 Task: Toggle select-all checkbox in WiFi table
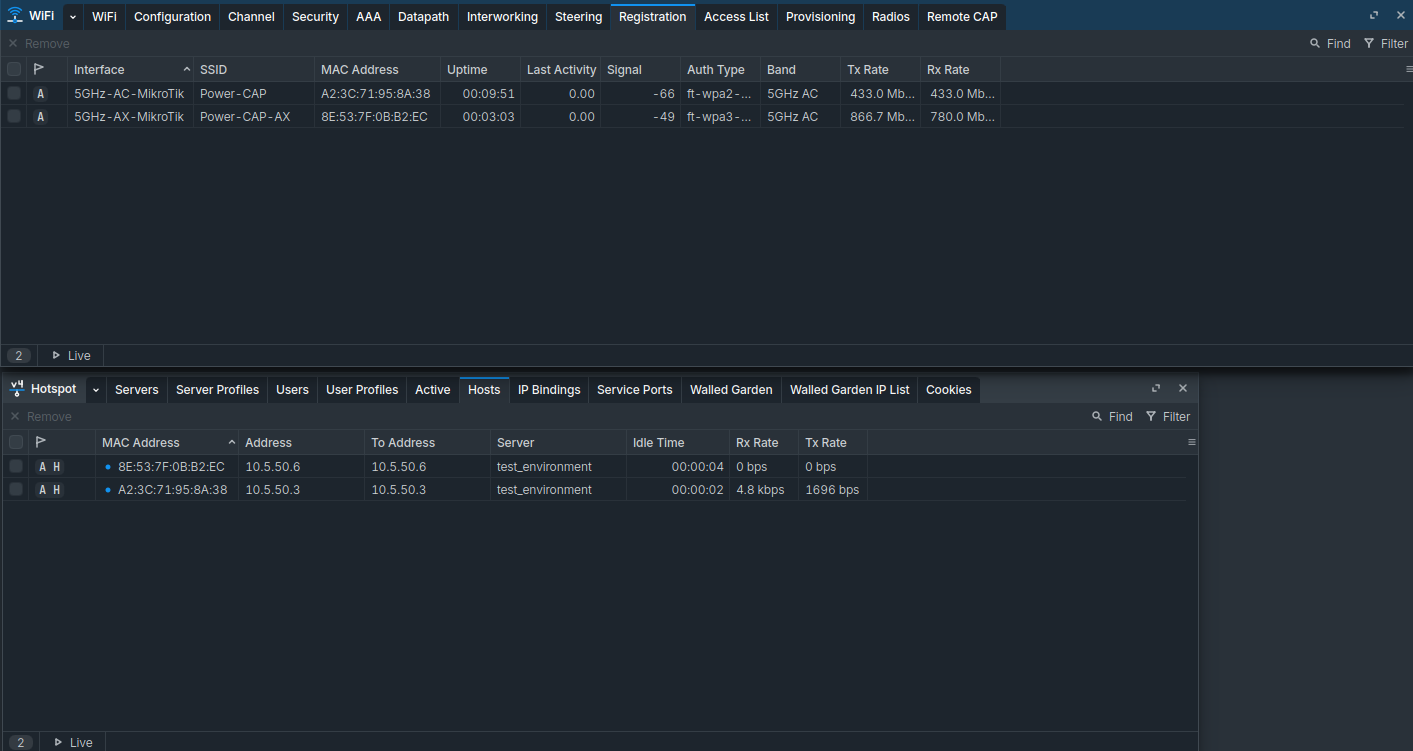tap(14, 69)
